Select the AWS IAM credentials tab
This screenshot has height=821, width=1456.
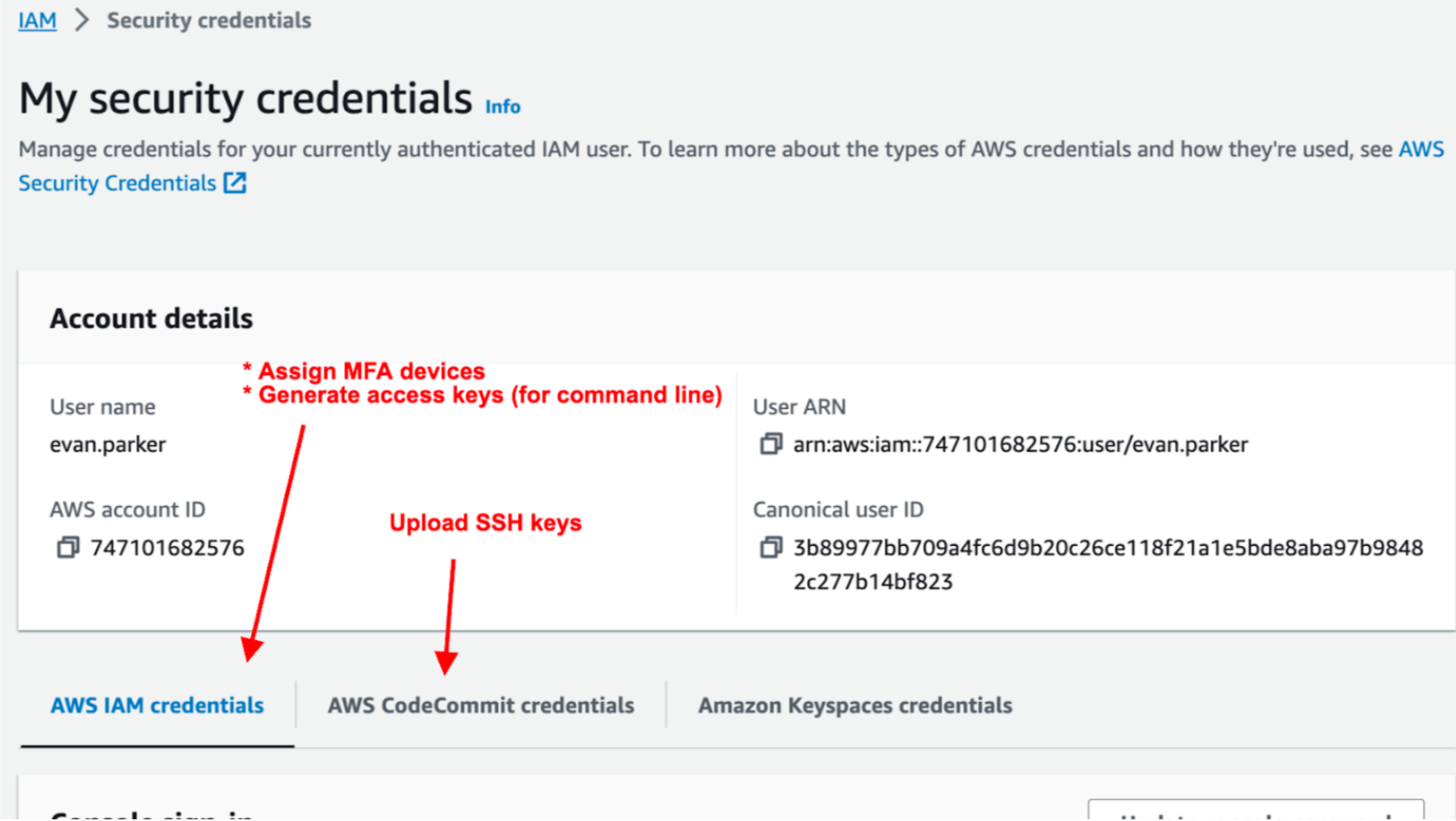pos(157,706)
